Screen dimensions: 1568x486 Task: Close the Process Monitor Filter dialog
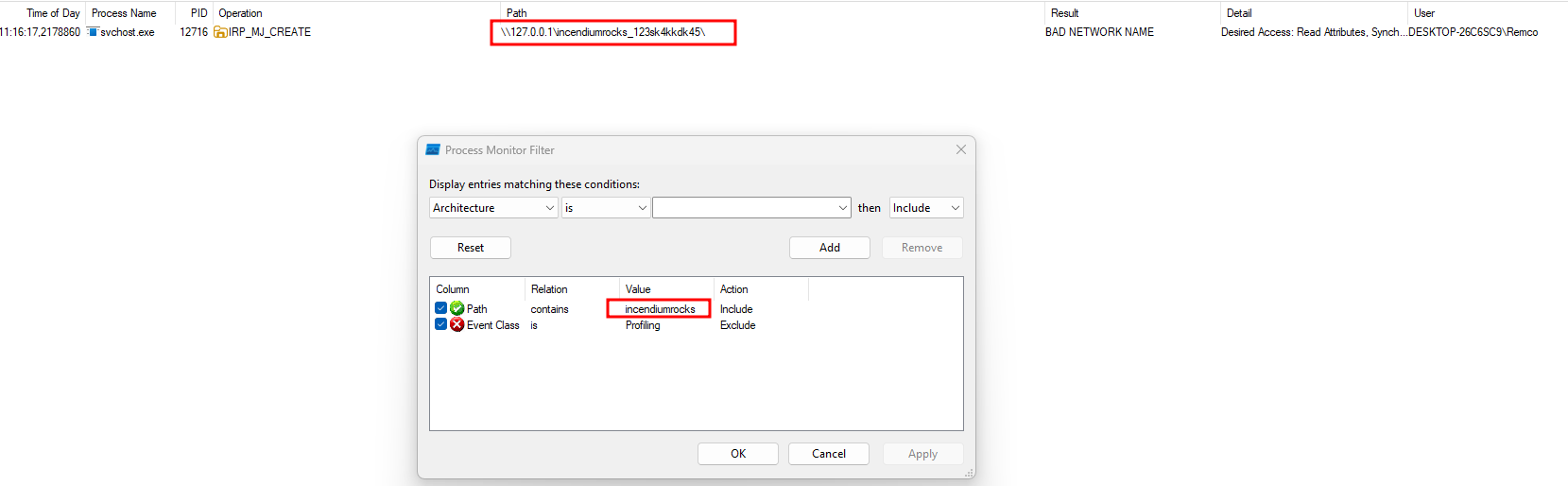[960, 150]
